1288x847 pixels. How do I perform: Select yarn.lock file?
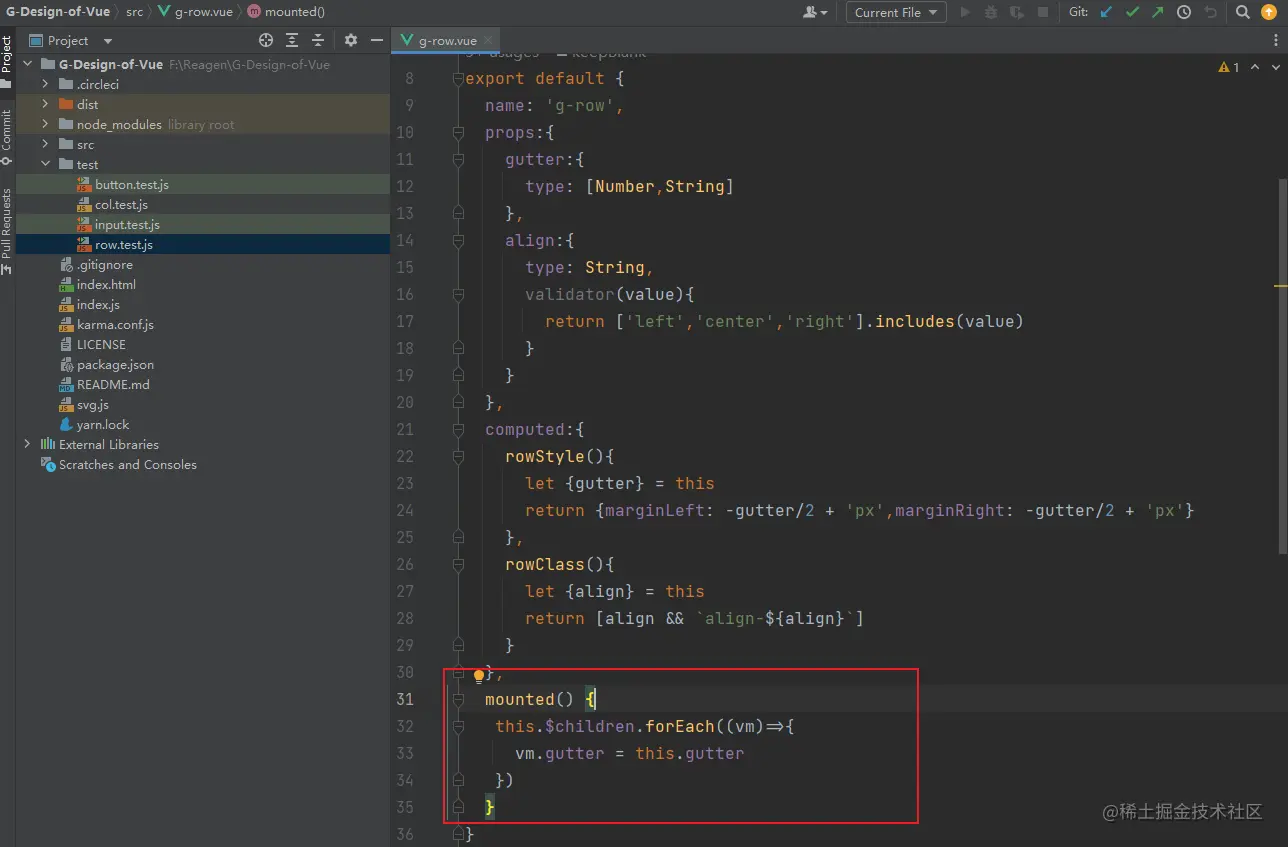click(103, 424)
